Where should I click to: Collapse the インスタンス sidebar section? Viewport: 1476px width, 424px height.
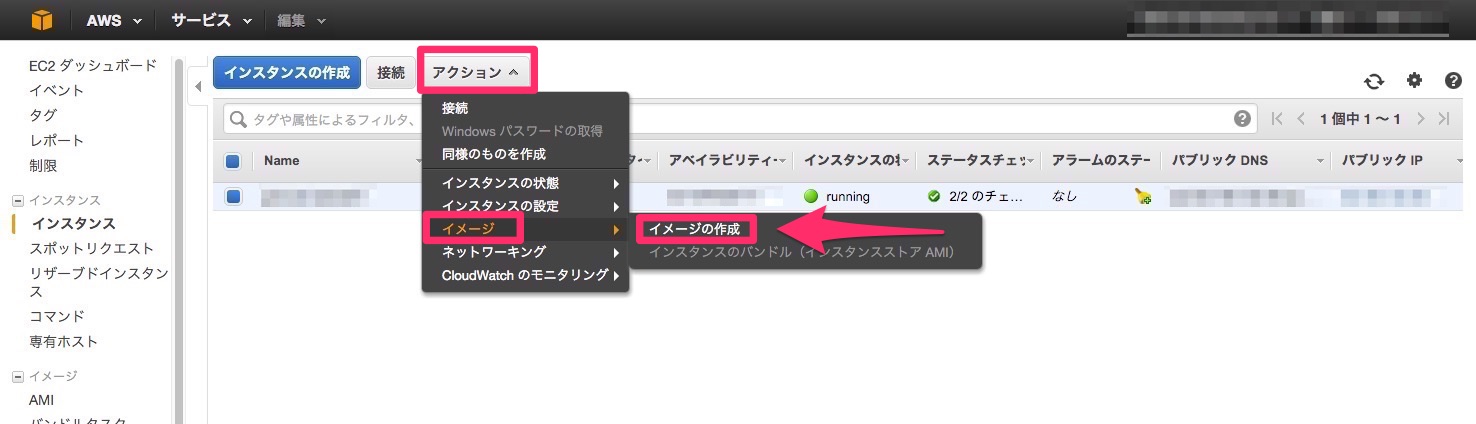[x=17, y=200]
